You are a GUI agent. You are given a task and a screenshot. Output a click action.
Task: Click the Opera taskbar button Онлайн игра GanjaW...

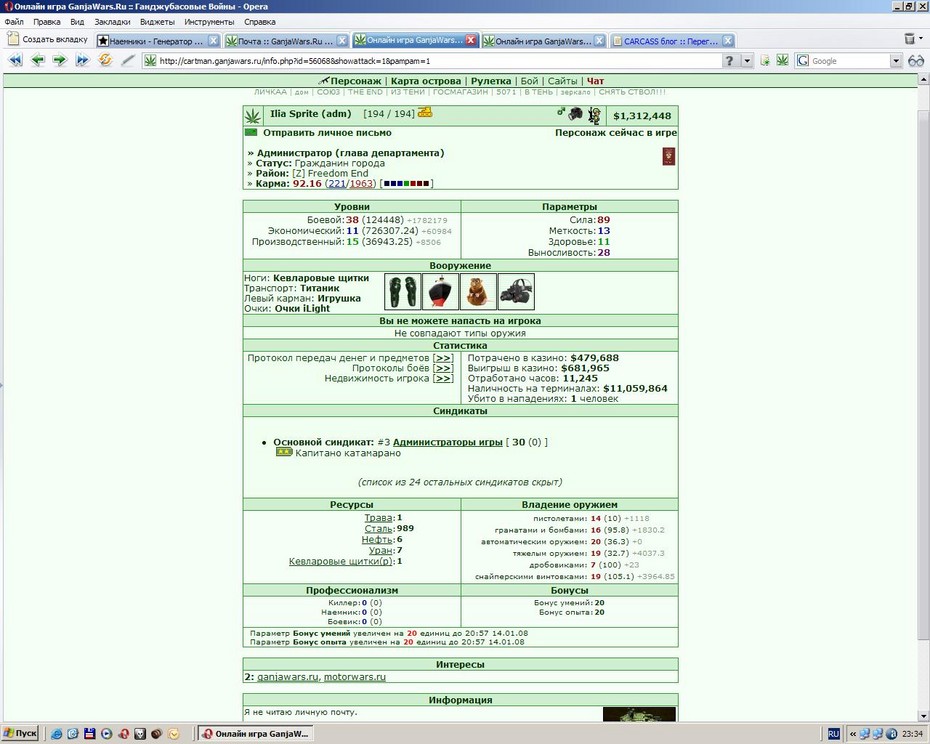point(255,733)
